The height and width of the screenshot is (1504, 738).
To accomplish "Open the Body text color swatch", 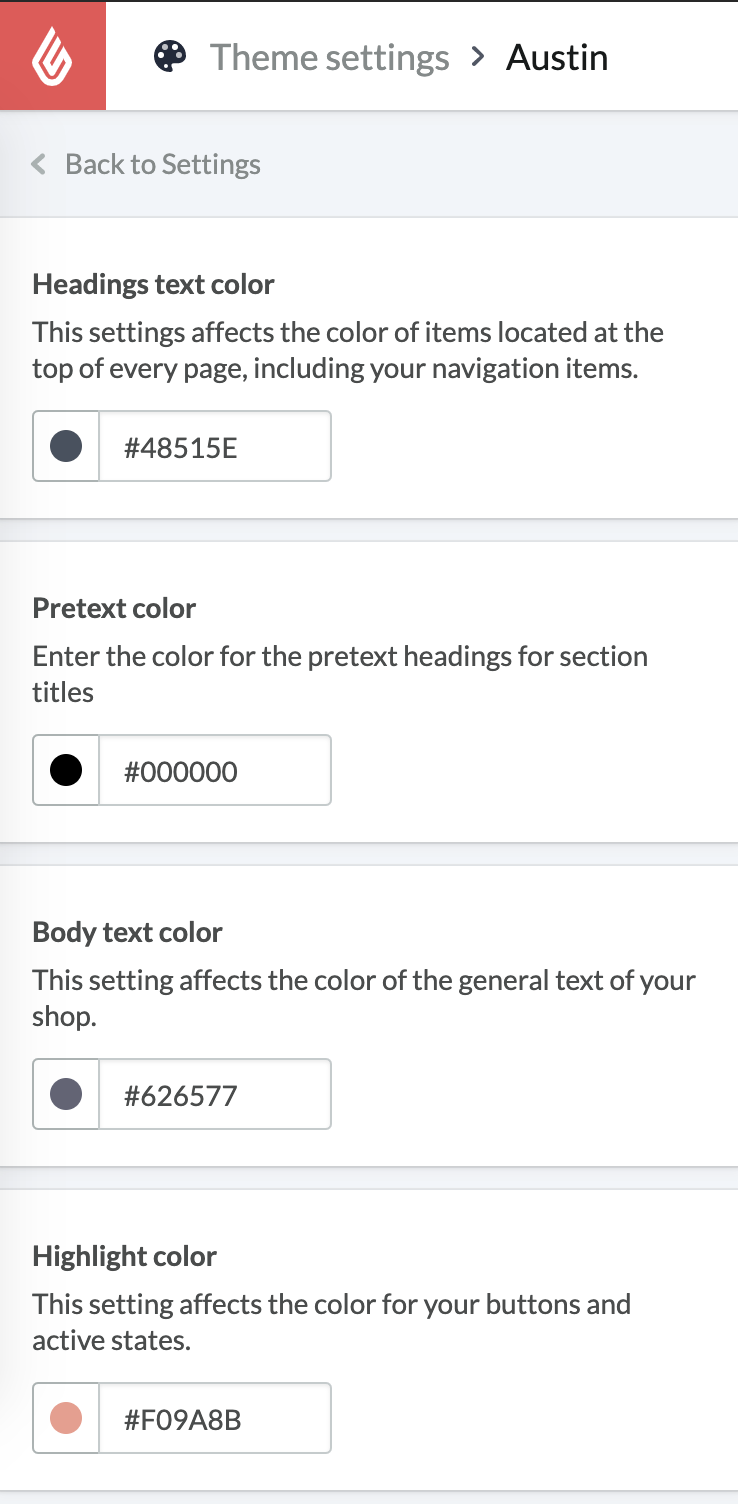I will click(x=66, y=1094).
